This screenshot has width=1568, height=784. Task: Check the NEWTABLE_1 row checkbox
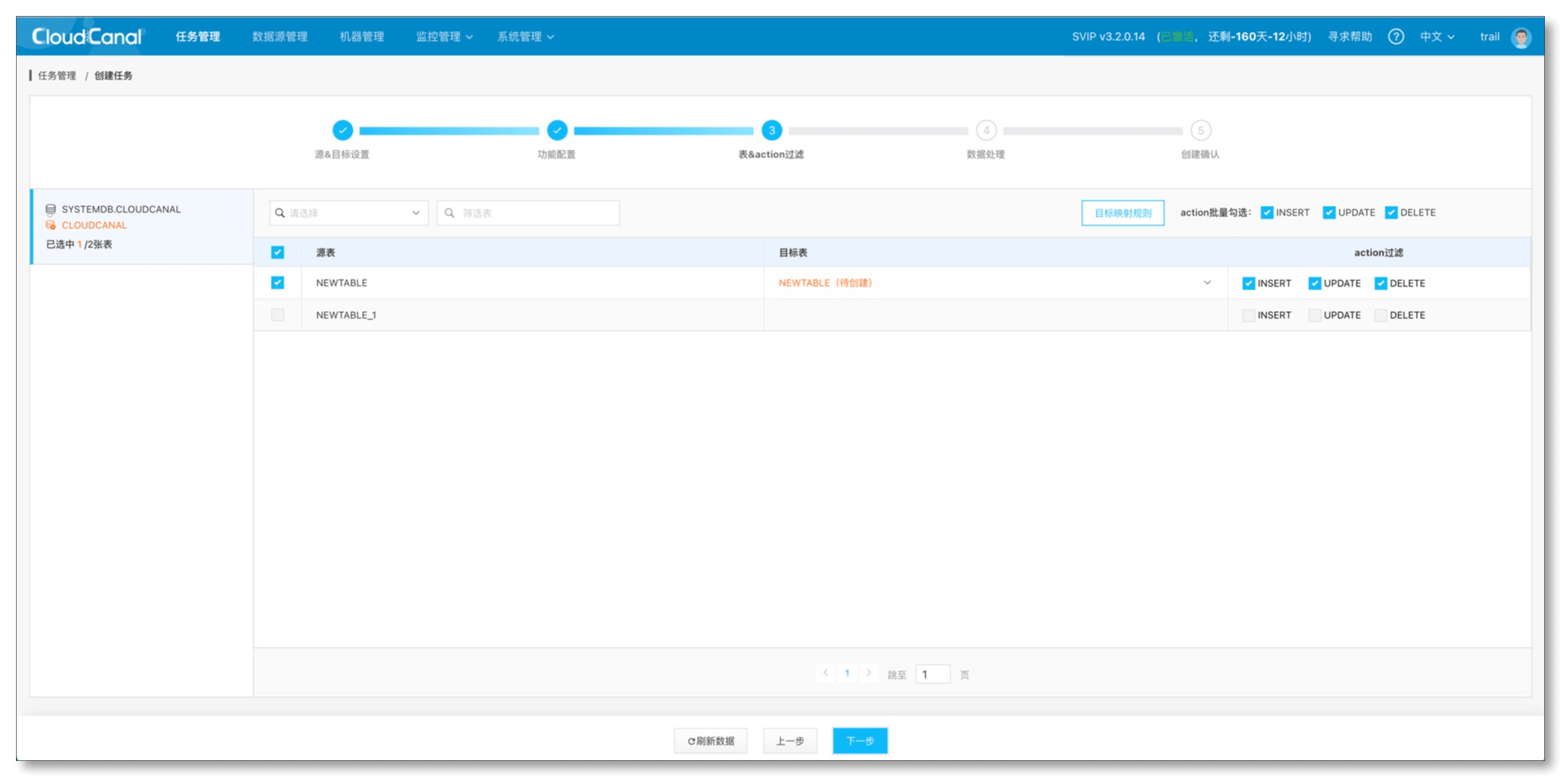[x=277, y=315]
